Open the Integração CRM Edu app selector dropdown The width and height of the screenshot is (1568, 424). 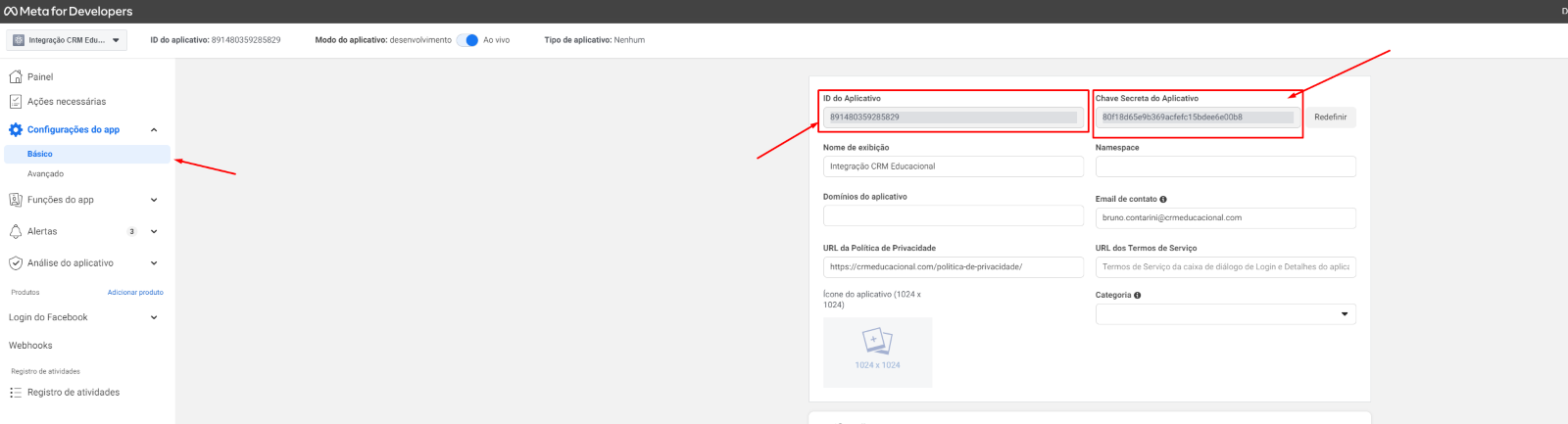[67, 40]
